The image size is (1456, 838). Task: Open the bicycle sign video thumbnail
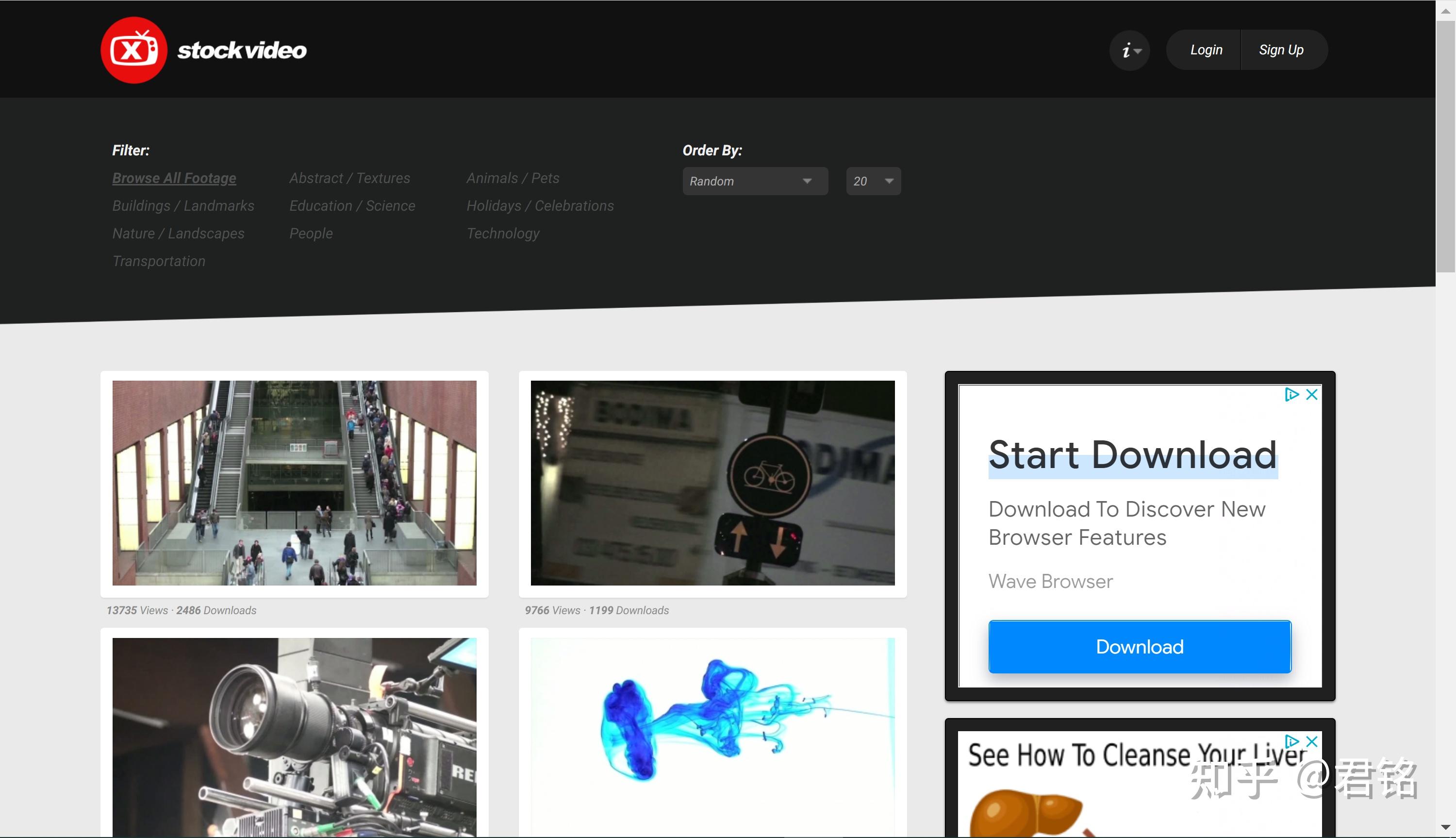(x=713, y=483)
